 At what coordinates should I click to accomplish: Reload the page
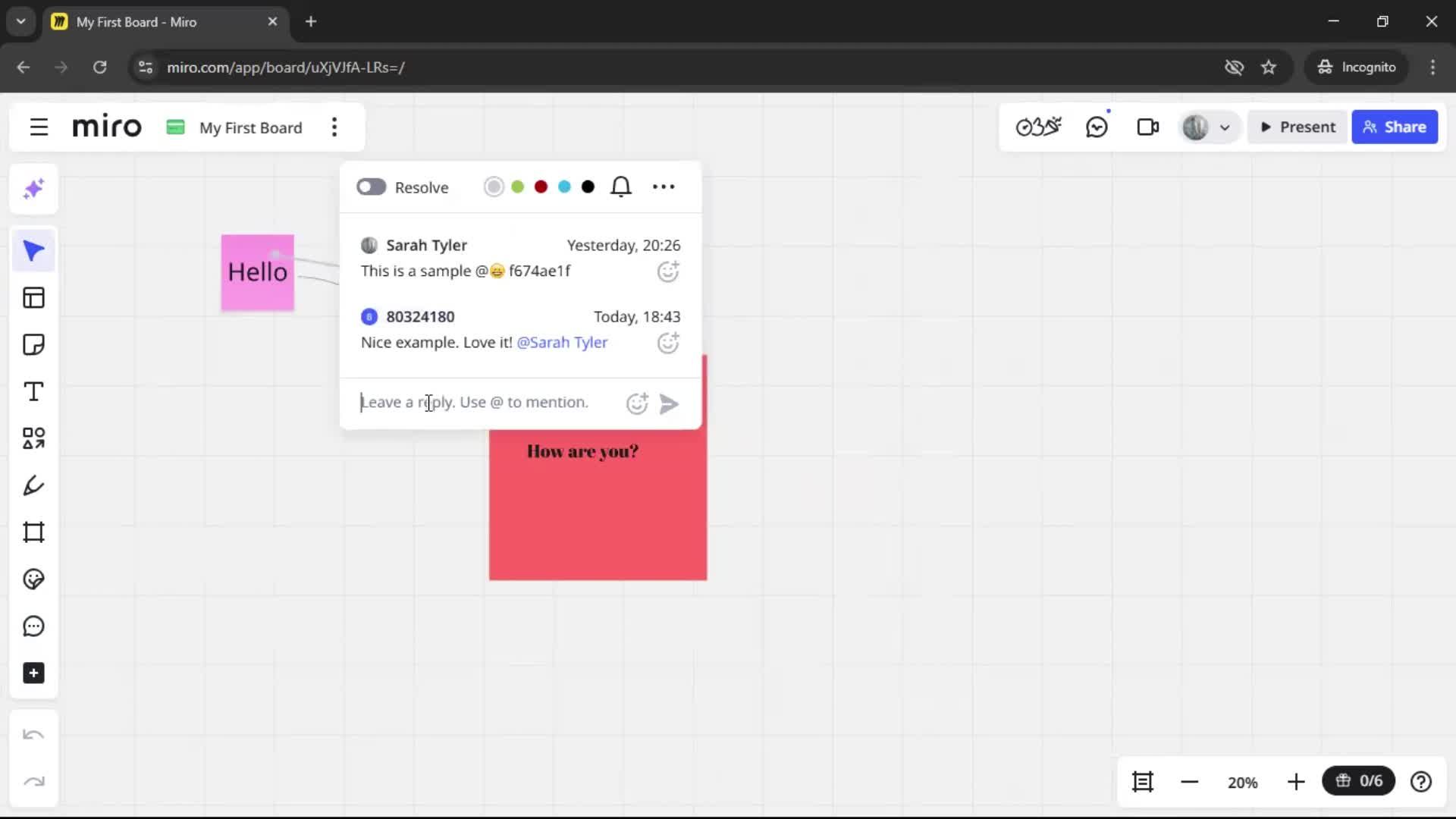pyautogui.click(x=99, y=67)
